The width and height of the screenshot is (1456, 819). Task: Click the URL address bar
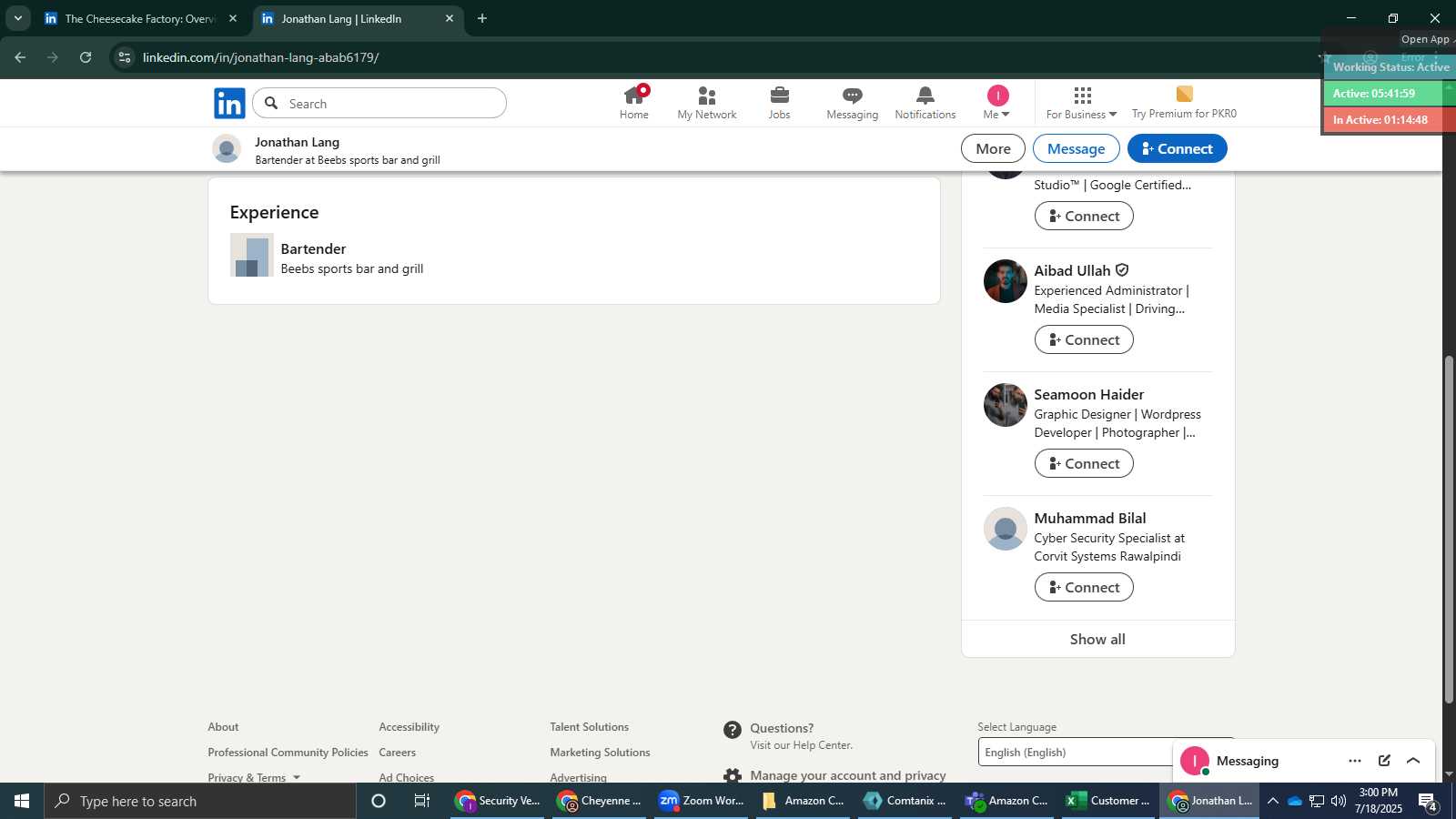click(710, 57)
